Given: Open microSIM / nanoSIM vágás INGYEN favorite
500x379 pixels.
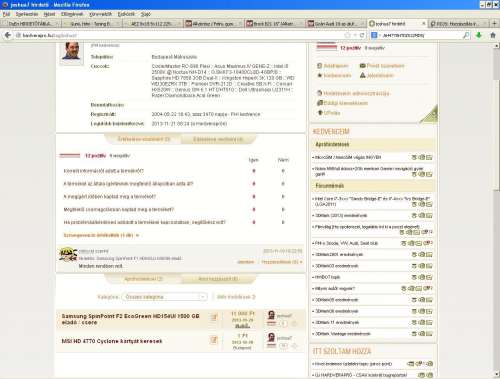Looking at the screenshot, I should pos(348,157).
